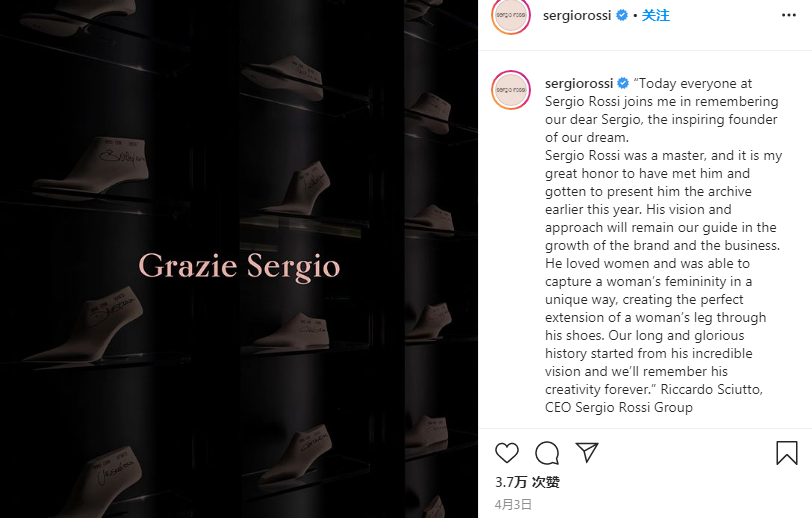812x518 pixels.
Task: Click the verified badge in the header
Action: click(x=621, y=16)
